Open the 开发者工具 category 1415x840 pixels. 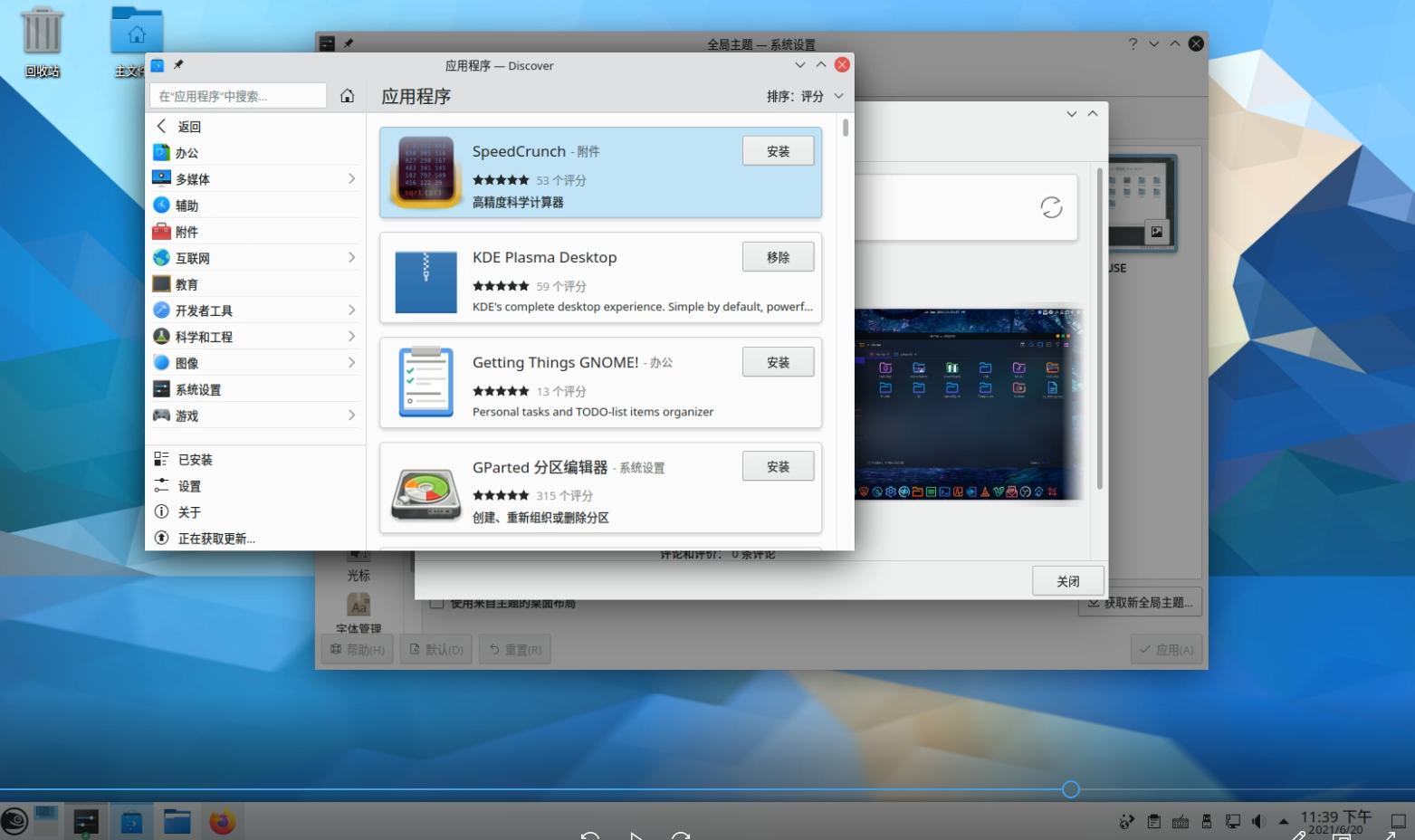(x=206, y=310)
